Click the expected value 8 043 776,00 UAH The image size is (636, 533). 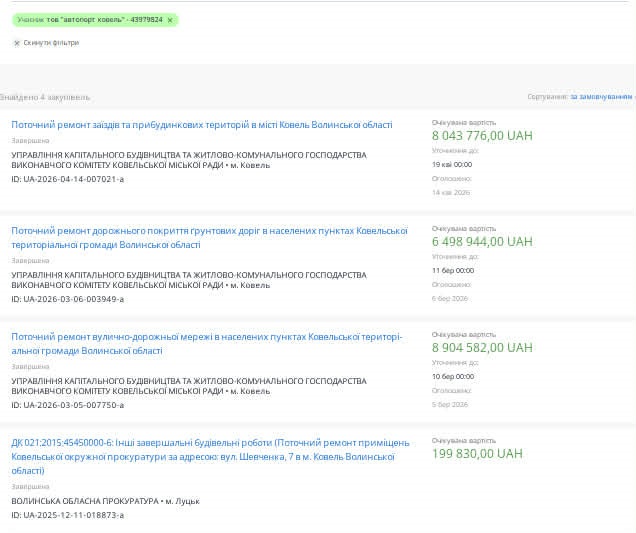tap(482, 136)
